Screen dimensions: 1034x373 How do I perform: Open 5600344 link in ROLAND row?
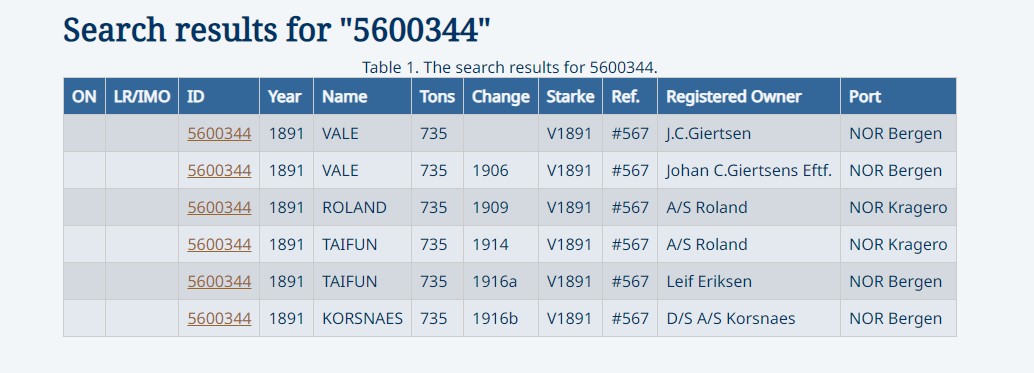pos(219,208)
